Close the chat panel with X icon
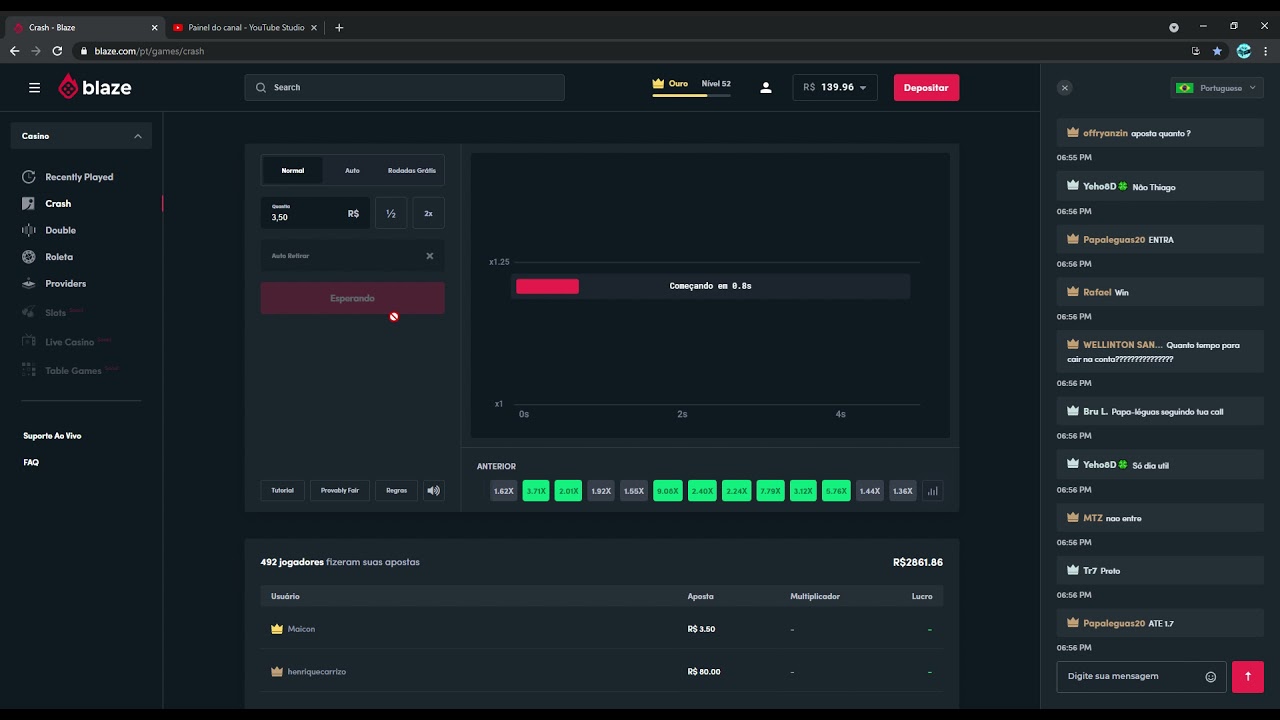This screenshot has width=1280, height=720. [1065, 88]
